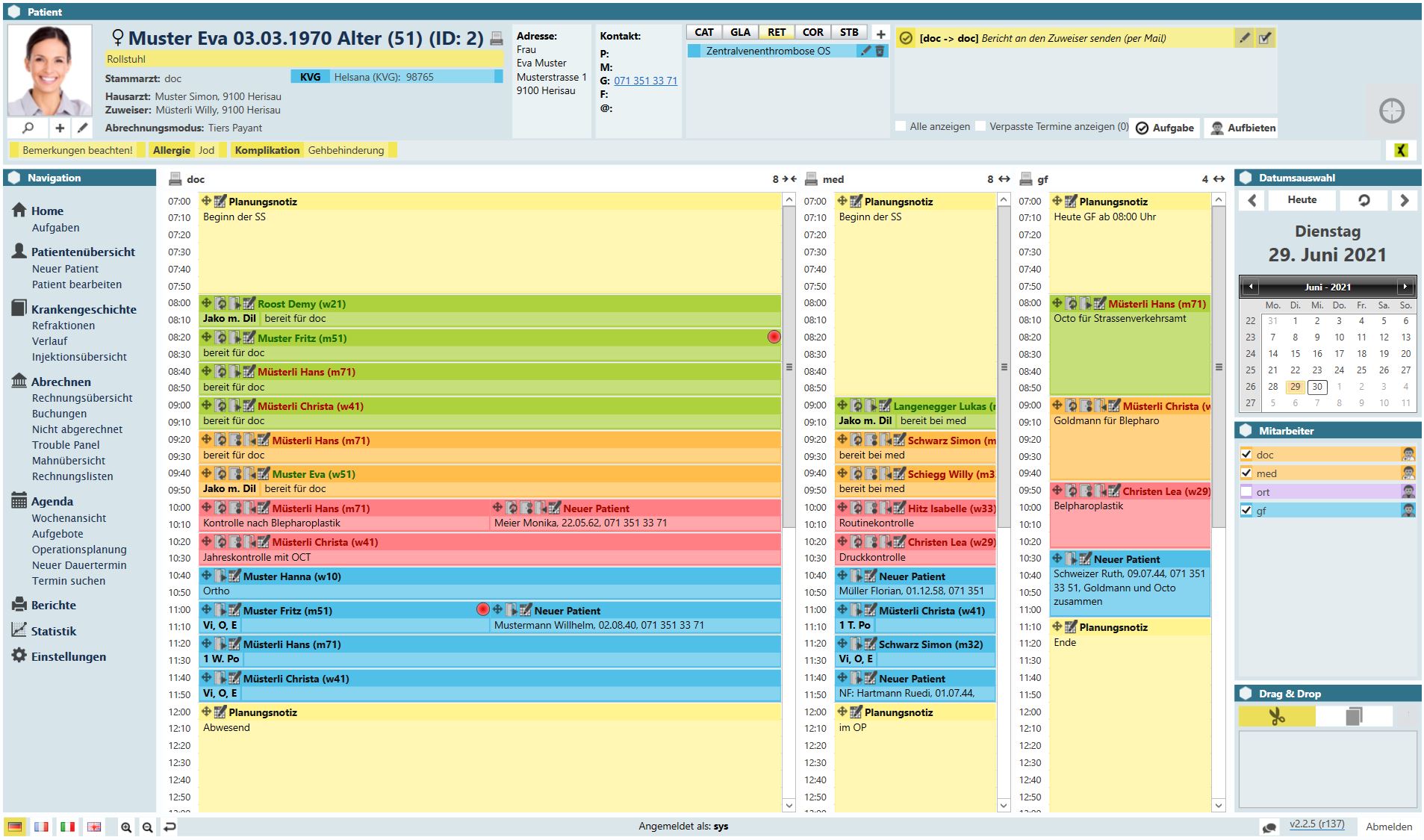The image size is (1424, 840).
Task: Go to next day with right chevron
Action: (1404, 200)
